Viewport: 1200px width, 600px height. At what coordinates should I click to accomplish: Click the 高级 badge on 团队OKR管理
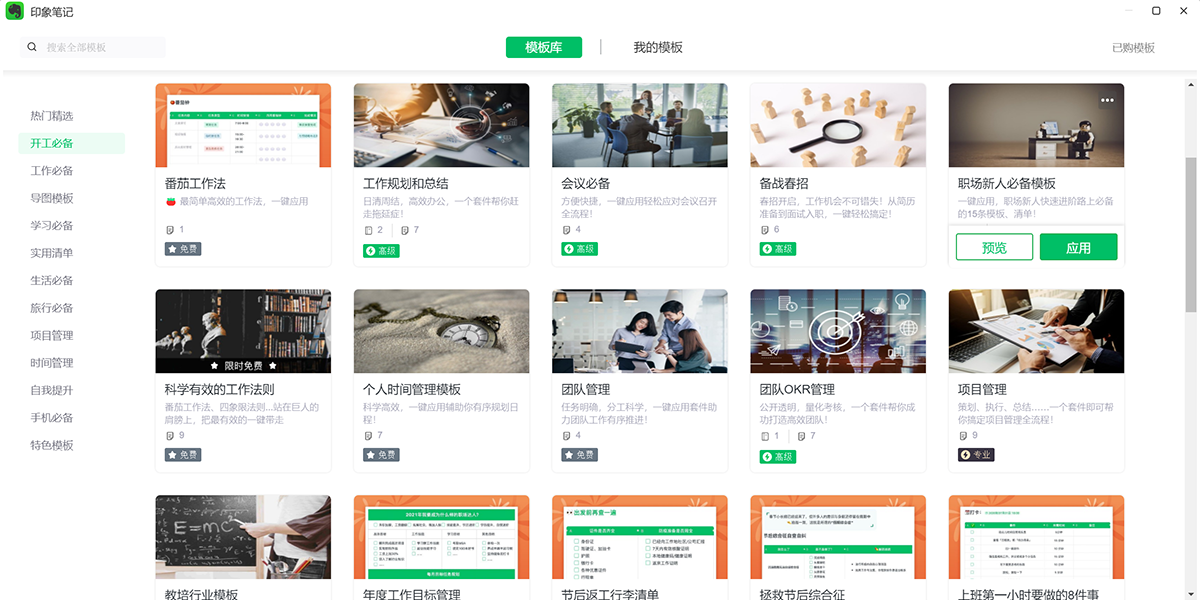pyautogui.click(x=778, y=456)
